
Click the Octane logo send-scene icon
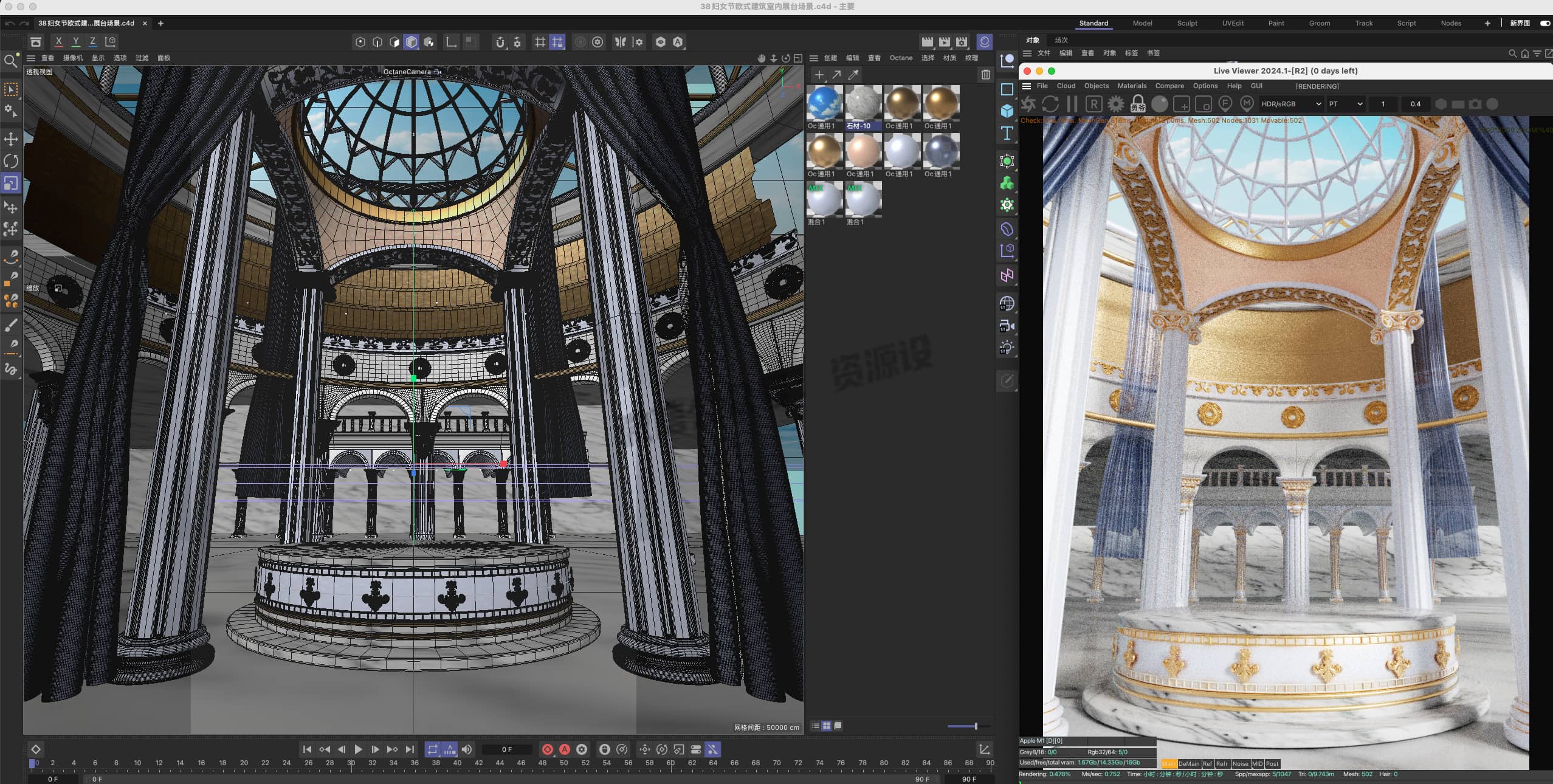coord(1028,104)
